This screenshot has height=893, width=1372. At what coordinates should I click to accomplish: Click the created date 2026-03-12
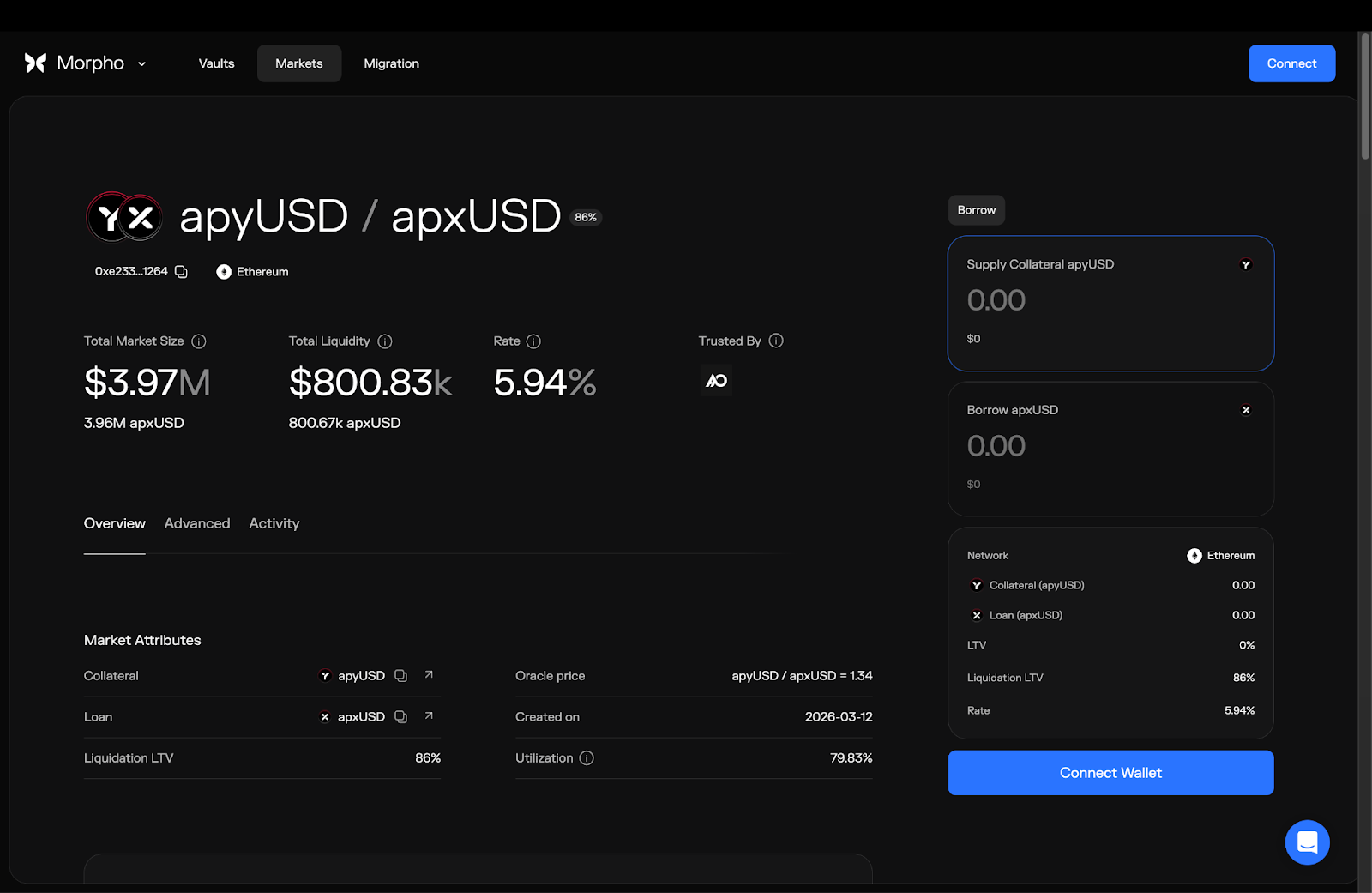839,717
